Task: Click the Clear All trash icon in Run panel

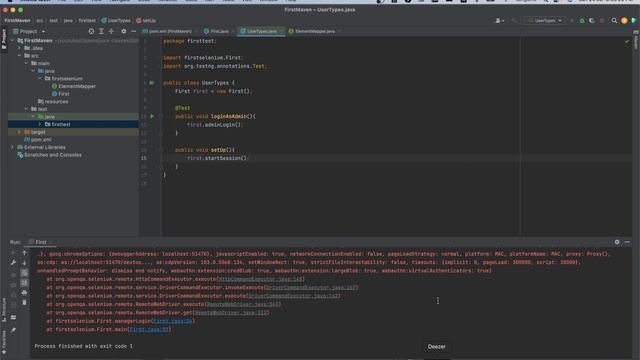Action: 24,302
